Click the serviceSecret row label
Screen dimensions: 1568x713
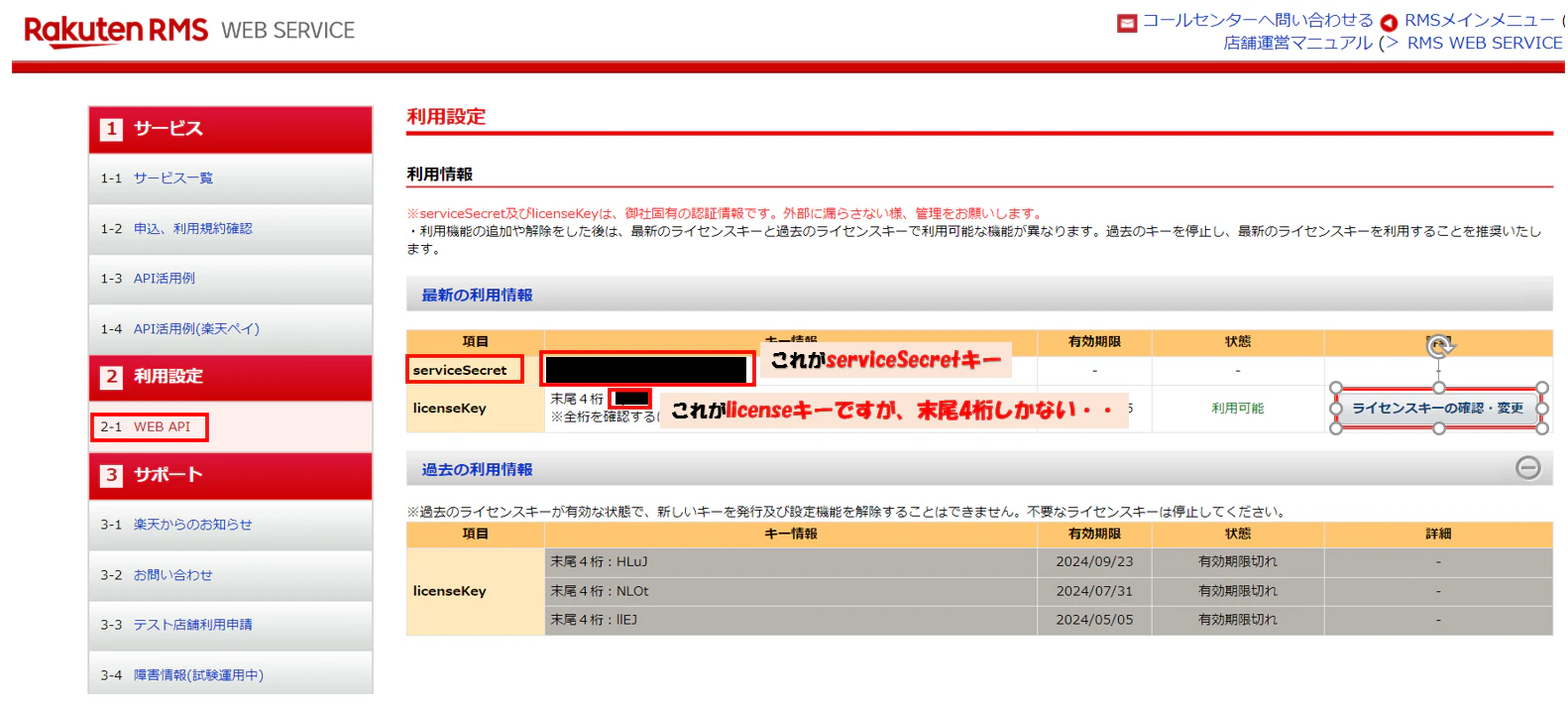[460, 370]
